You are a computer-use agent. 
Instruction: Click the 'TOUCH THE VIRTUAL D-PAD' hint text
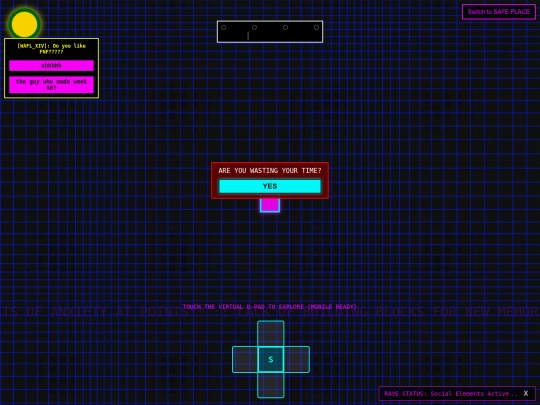coord(269,307)
